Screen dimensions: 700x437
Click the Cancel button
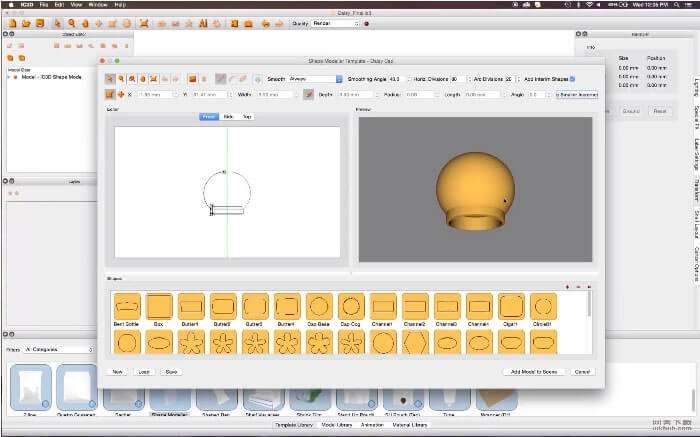pyautogui.click(x=582, y=371)
